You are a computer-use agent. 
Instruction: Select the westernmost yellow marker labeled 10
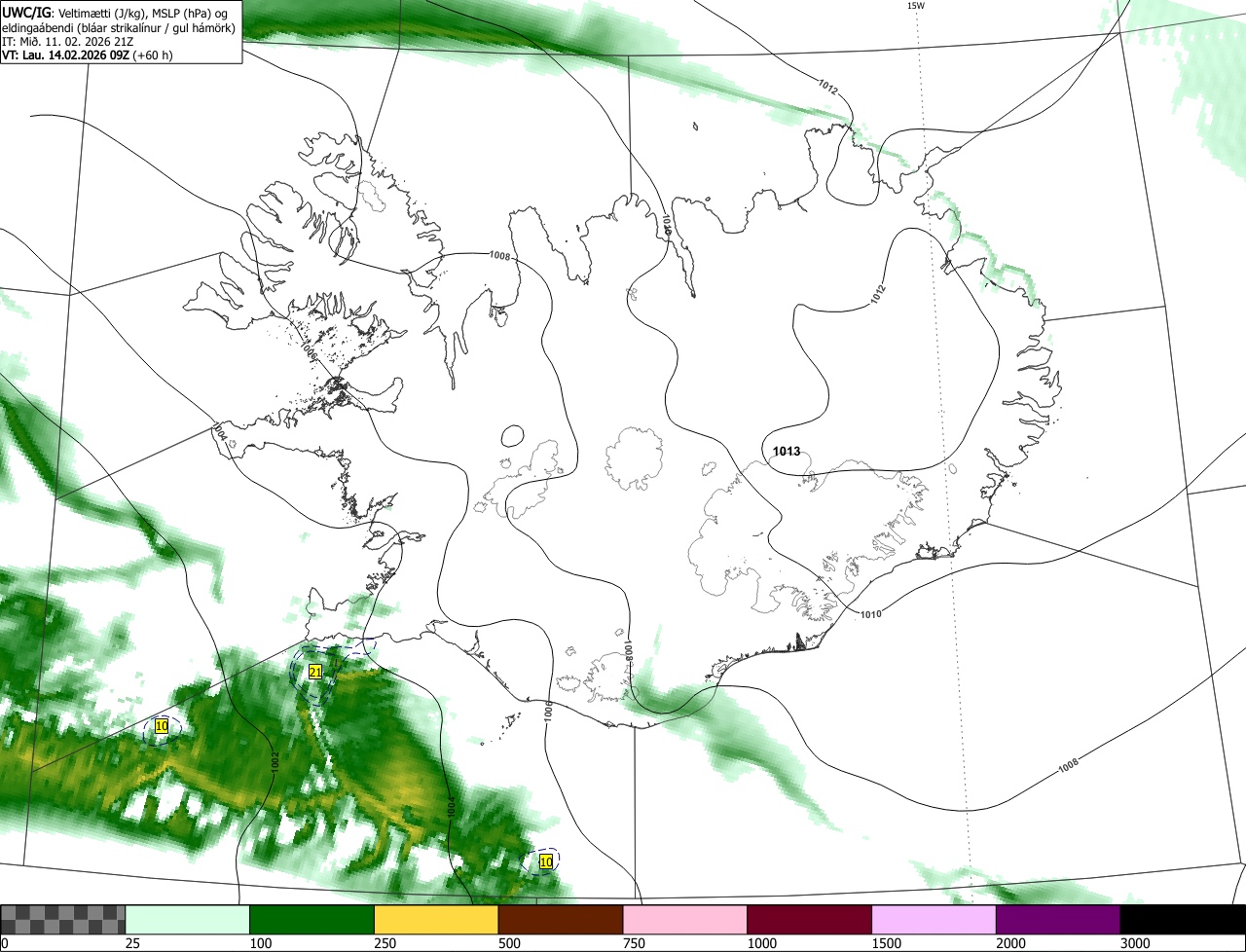tap(162, 726)
